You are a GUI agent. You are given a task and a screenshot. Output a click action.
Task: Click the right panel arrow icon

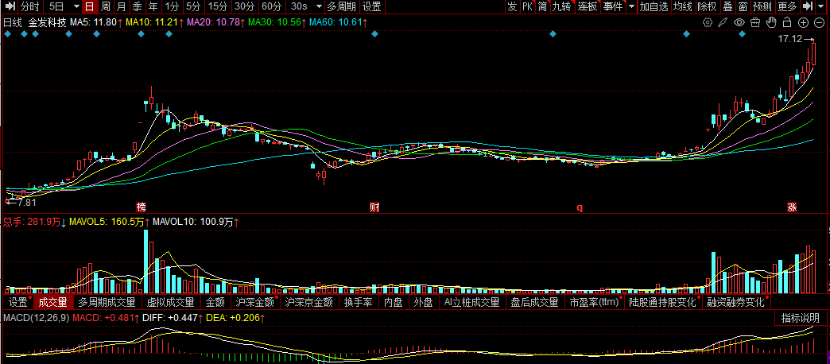[x=808, y=7]
